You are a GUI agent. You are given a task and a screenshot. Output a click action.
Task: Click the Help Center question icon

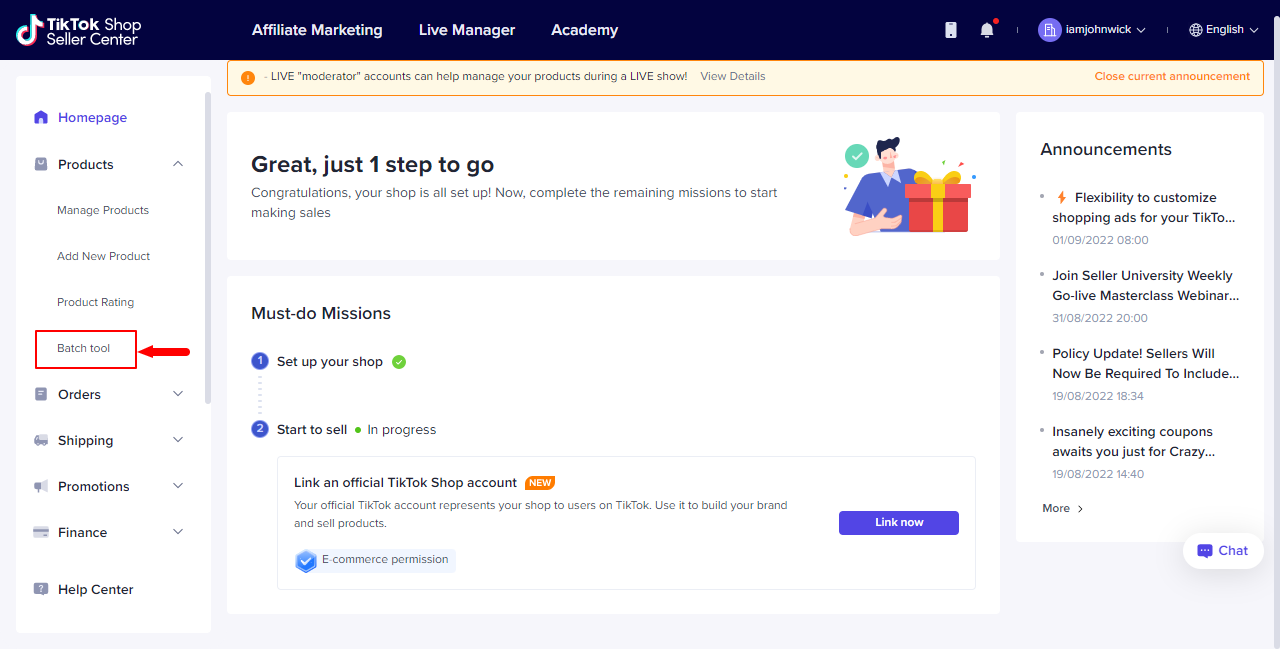pyautogui.click(x=41, y=589)
